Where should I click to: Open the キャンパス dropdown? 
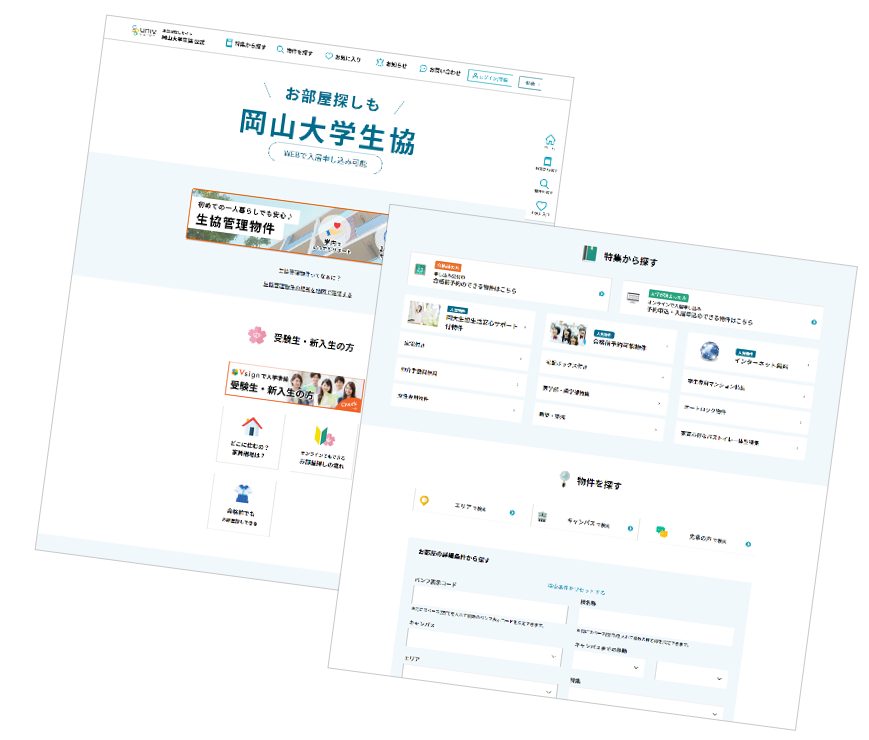click(483, 648)
